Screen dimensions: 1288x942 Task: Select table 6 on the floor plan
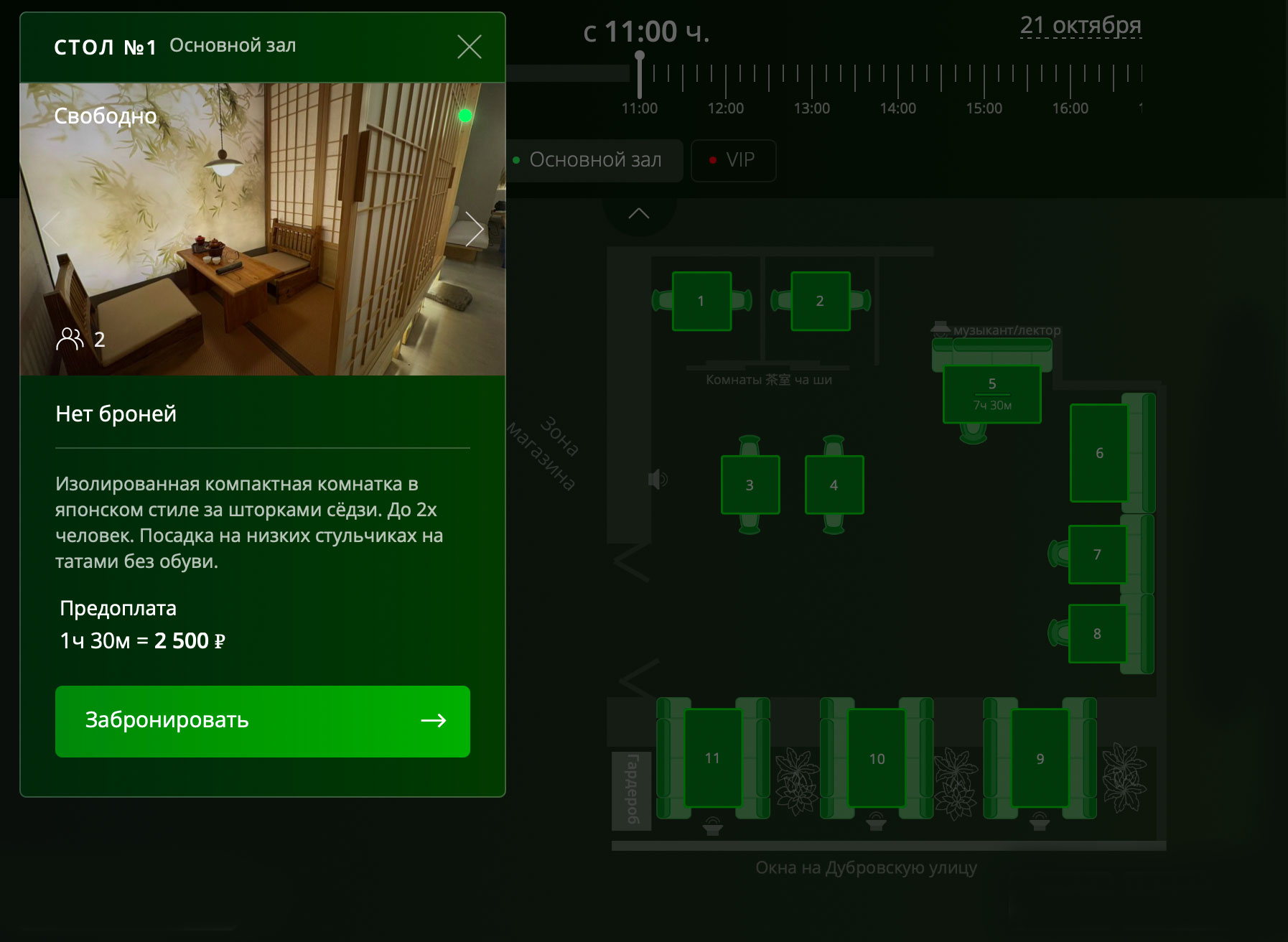1098,453
